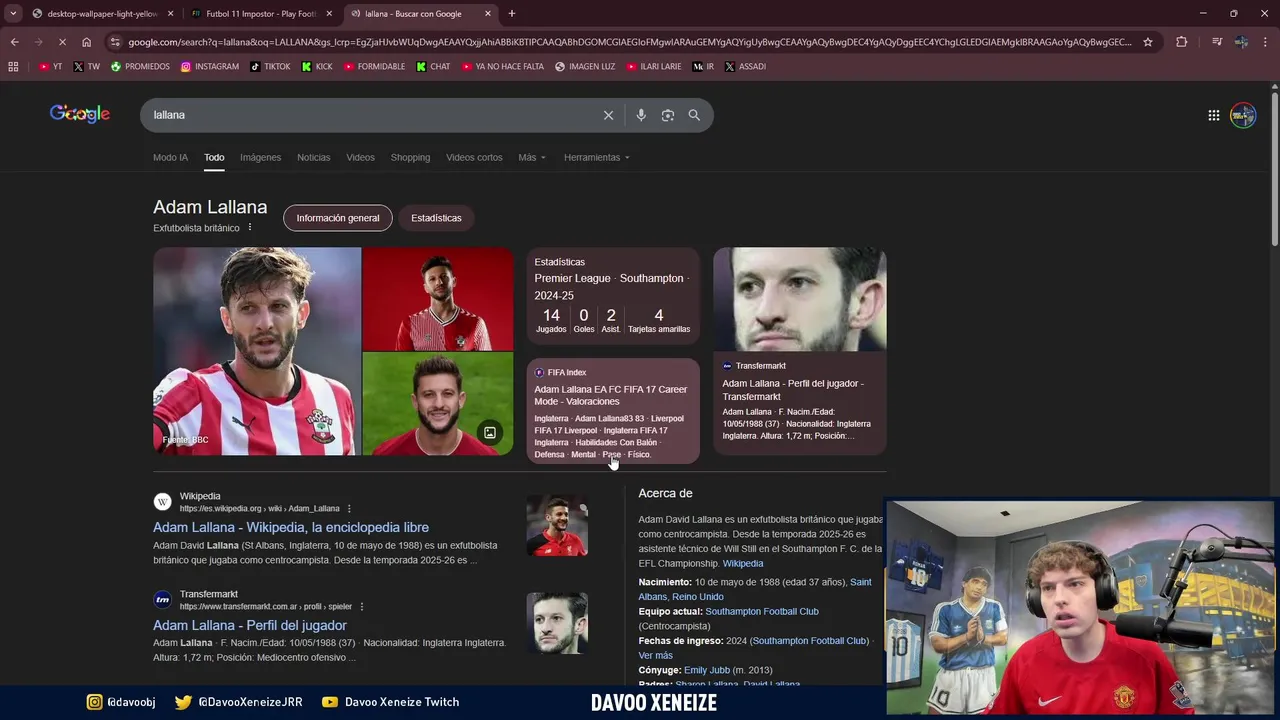Image resolution: width=1280 pixels, height=720 pixels.
Task: Open the tab search dropdown arrow
Action: (13, 14)
